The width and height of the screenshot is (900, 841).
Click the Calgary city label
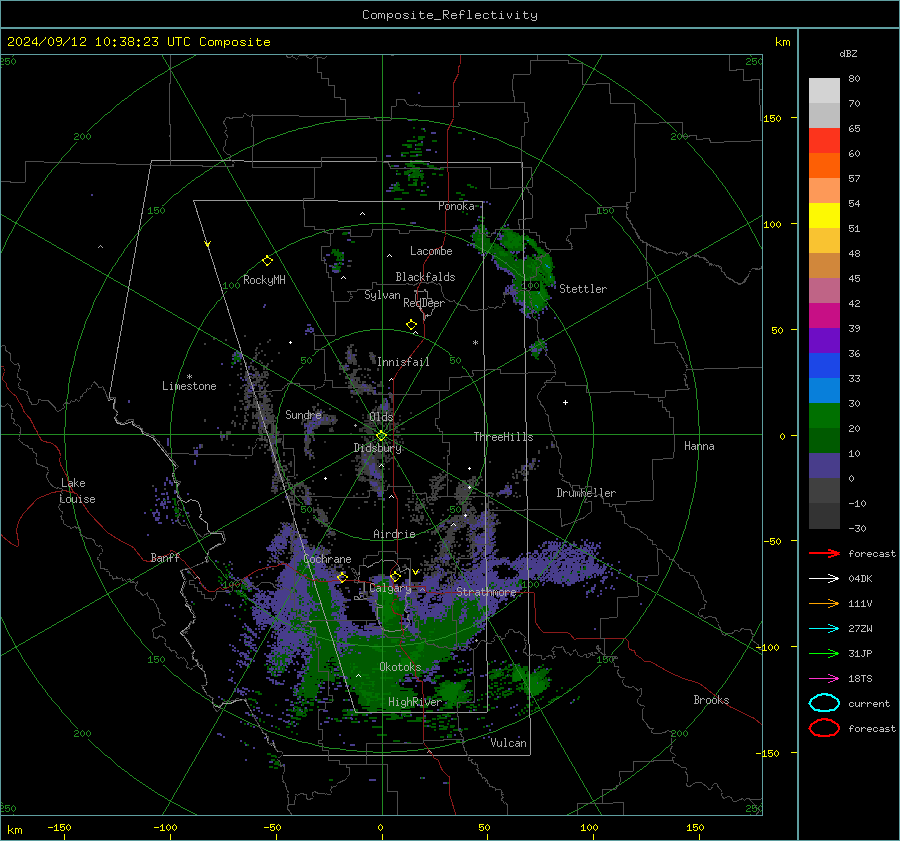click(390, 588)
